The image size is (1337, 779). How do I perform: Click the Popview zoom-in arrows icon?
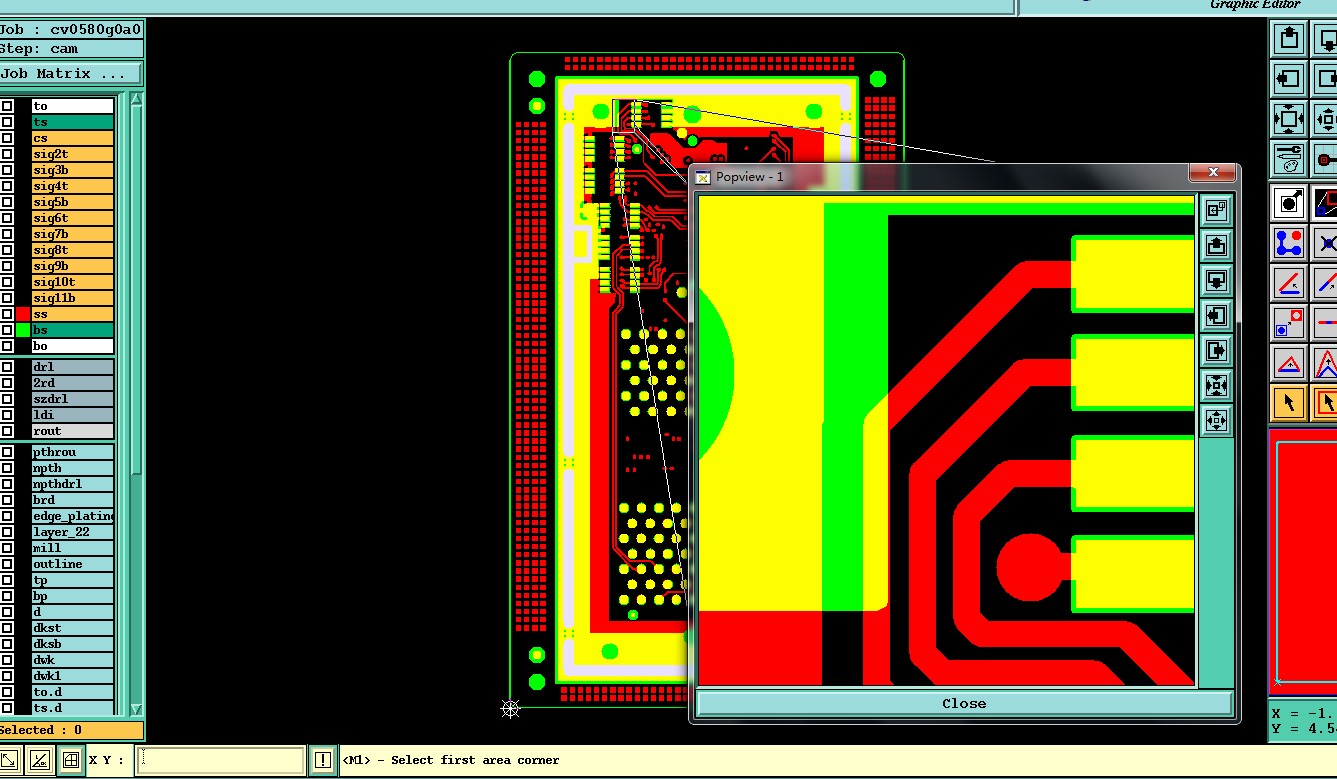(1216, 385)
